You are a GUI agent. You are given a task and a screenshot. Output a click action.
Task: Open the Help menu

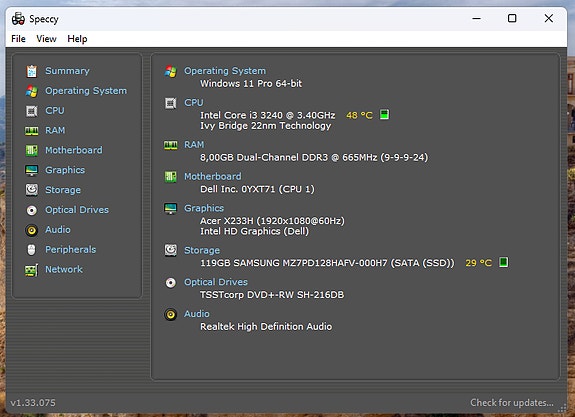(77, 39)
